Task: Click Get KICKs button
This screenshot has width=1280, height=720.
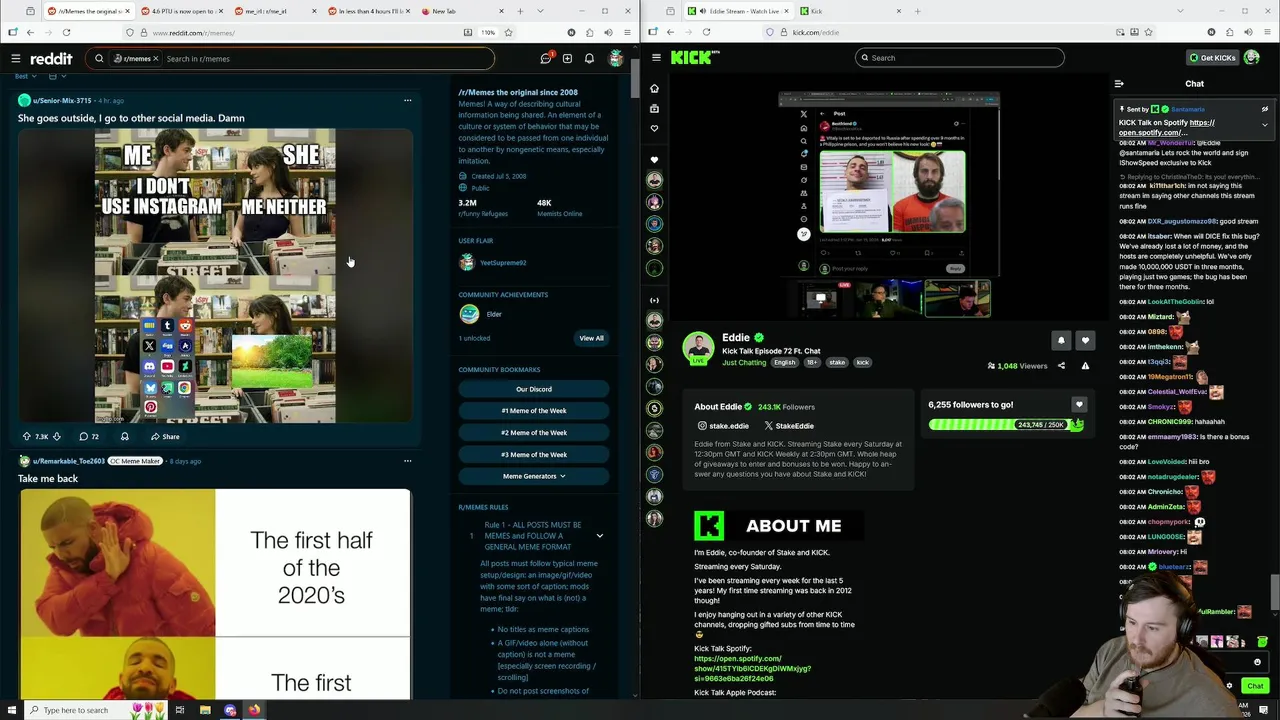Action: click(1212, 58)
